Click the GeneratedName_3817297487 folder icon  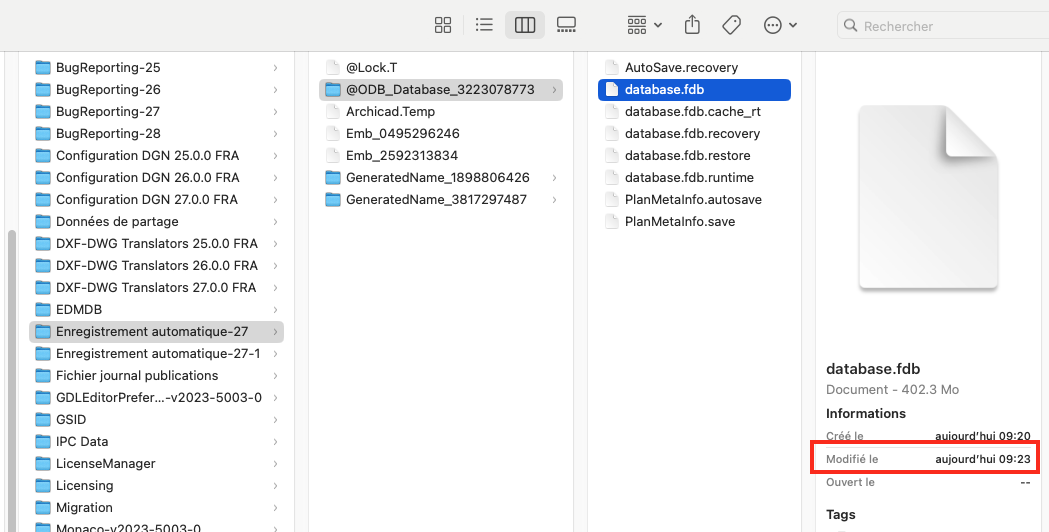point(332,199)
